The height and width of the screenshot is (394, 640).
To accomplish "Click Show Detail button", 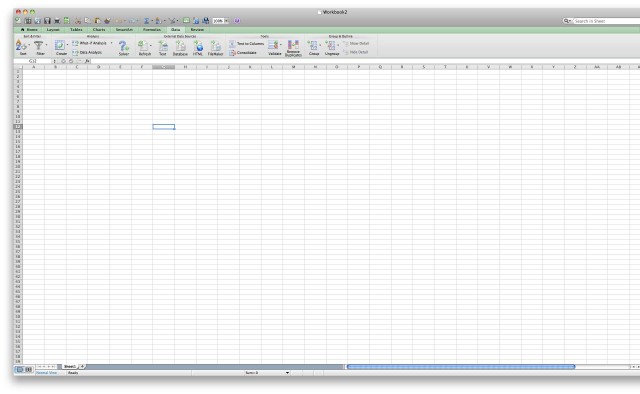I will click(x=356, y=43).
